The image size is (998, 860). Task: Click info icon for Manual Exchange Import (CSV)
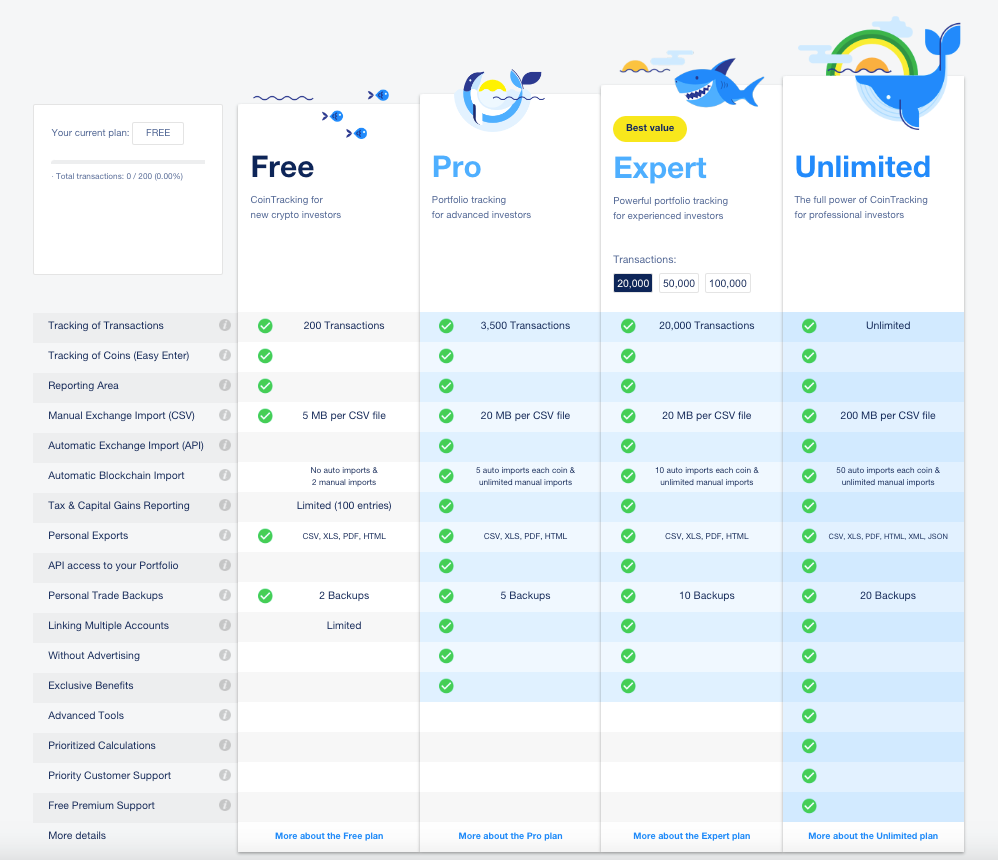[225, 414]
